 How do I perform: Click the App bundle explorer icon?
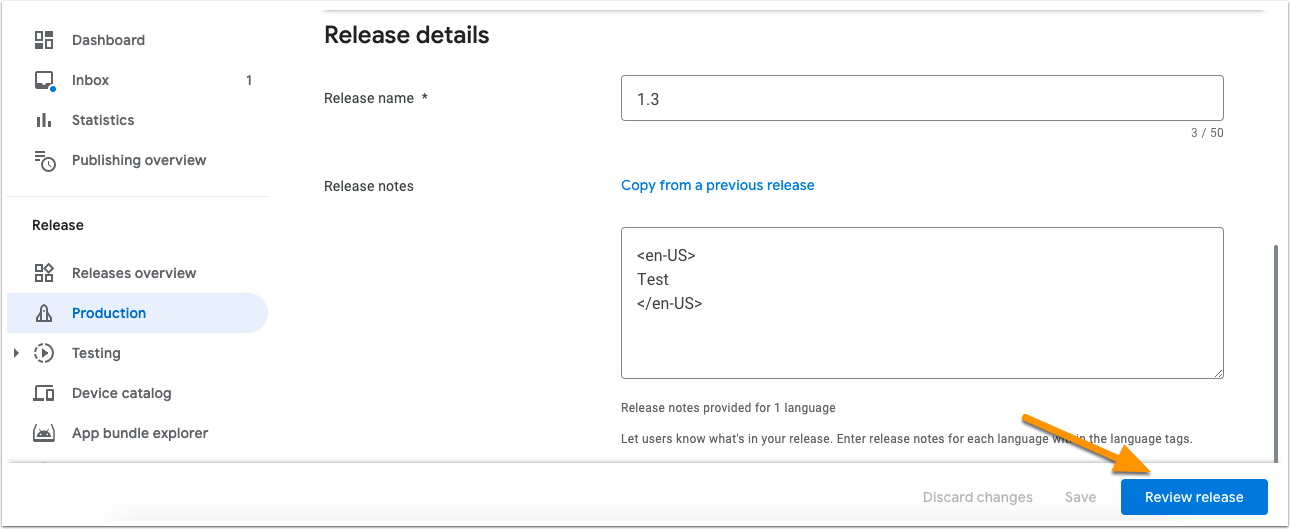click(44, 433)
